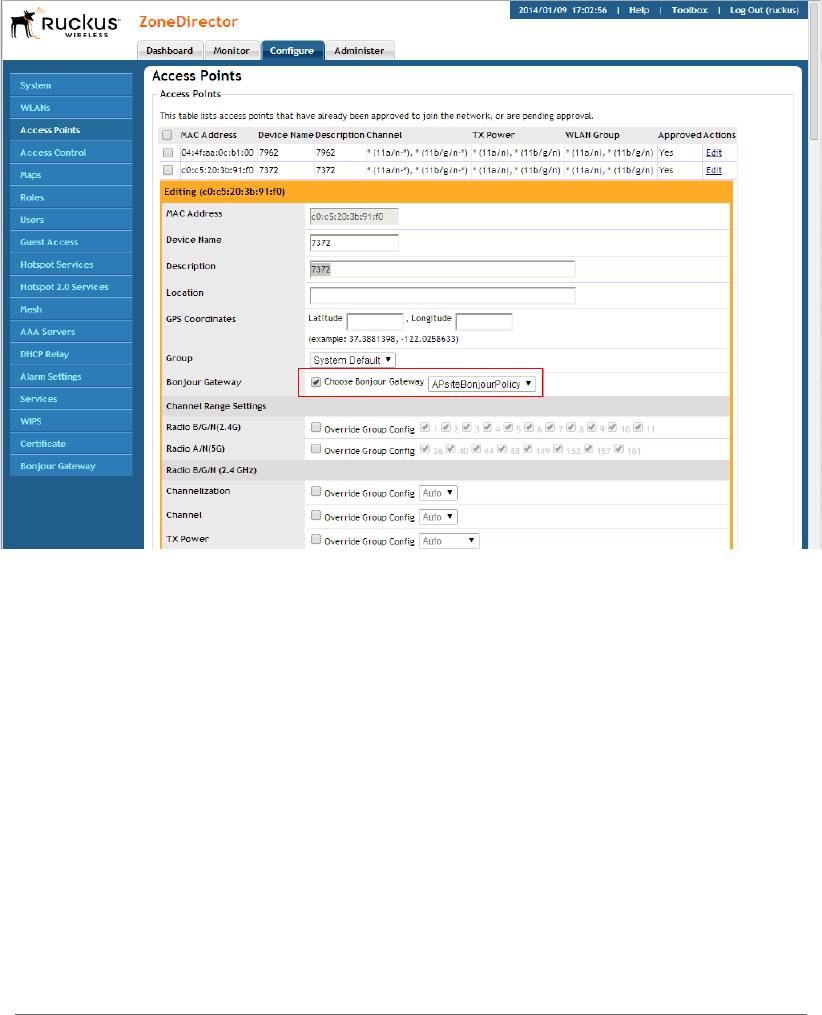
Task: Click the Longitude input field
Action: click(484, 322)
